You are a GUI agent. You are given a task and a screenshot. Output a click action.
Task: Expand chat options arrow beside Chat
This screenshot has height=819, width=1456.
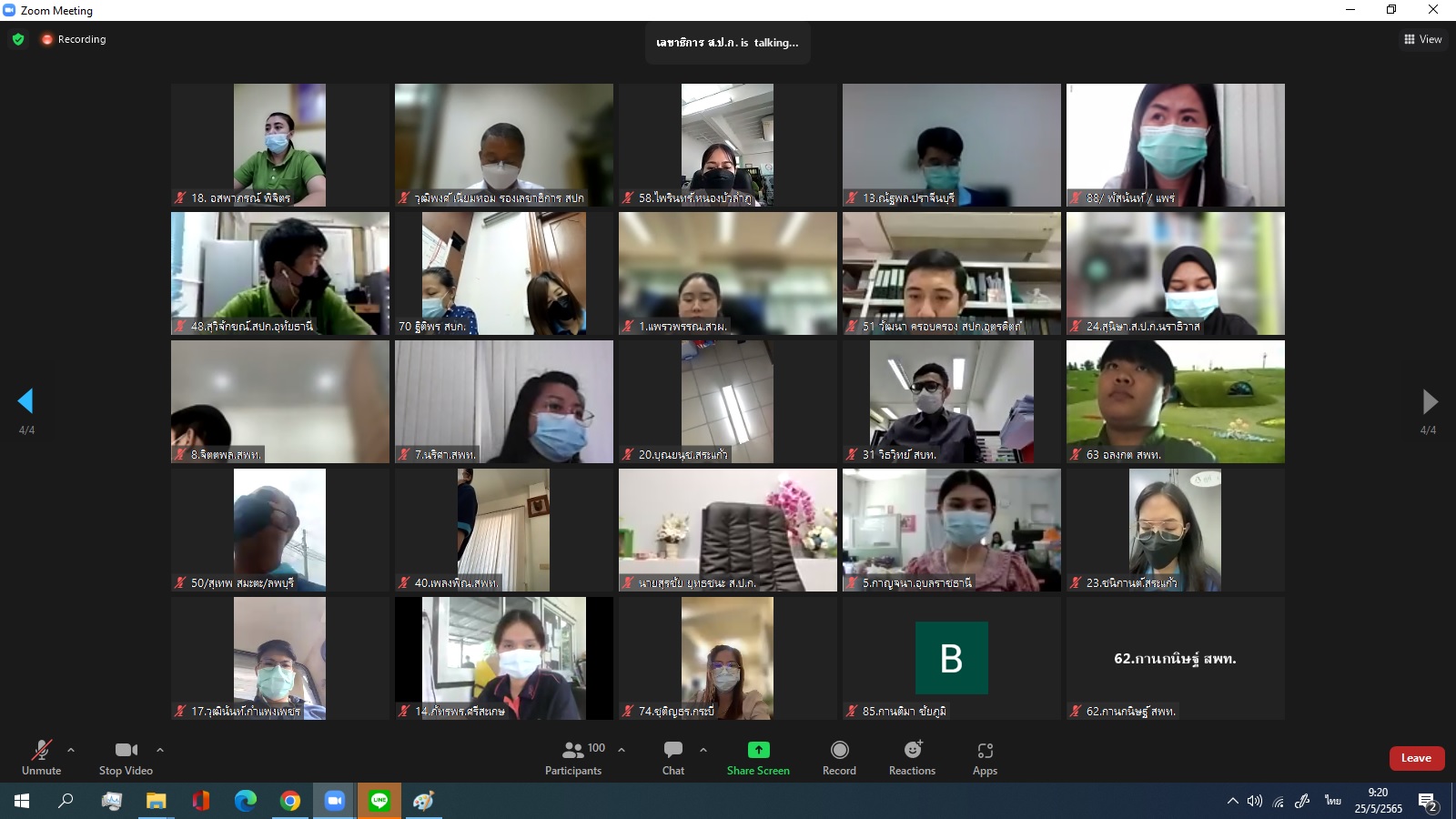pyautogui.click(x=703, y=750)
